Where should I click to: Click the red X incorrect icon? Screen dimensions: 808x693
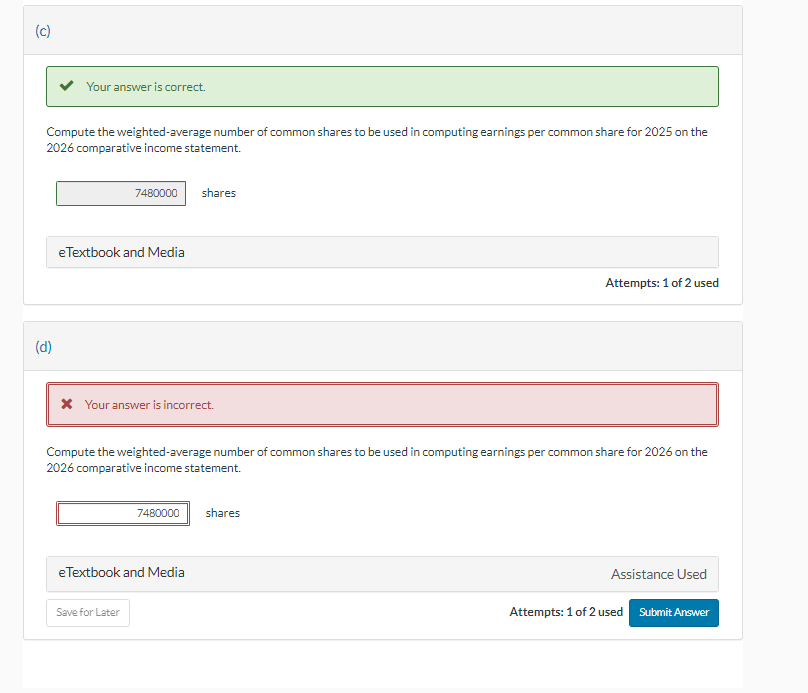[66, 404]
